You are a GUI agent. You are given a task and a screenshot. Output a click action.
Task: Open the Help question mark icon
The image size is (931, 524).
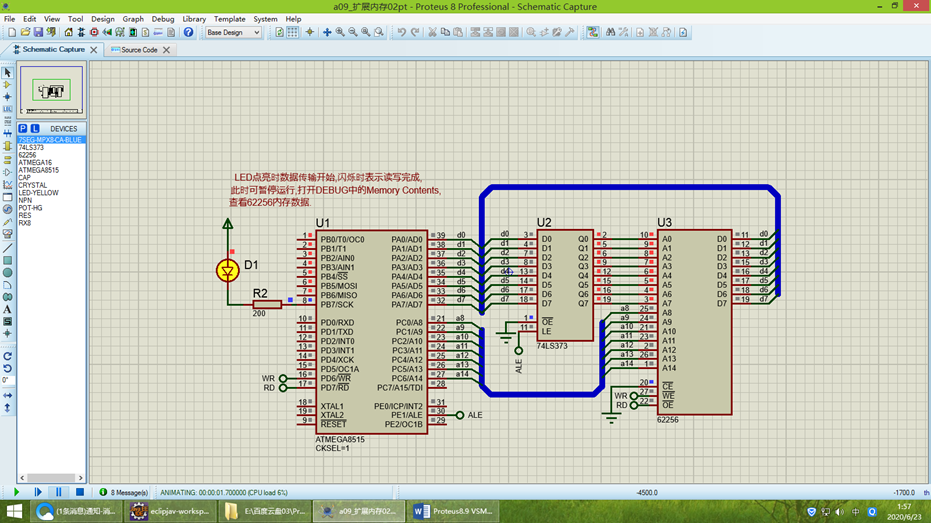188,32
